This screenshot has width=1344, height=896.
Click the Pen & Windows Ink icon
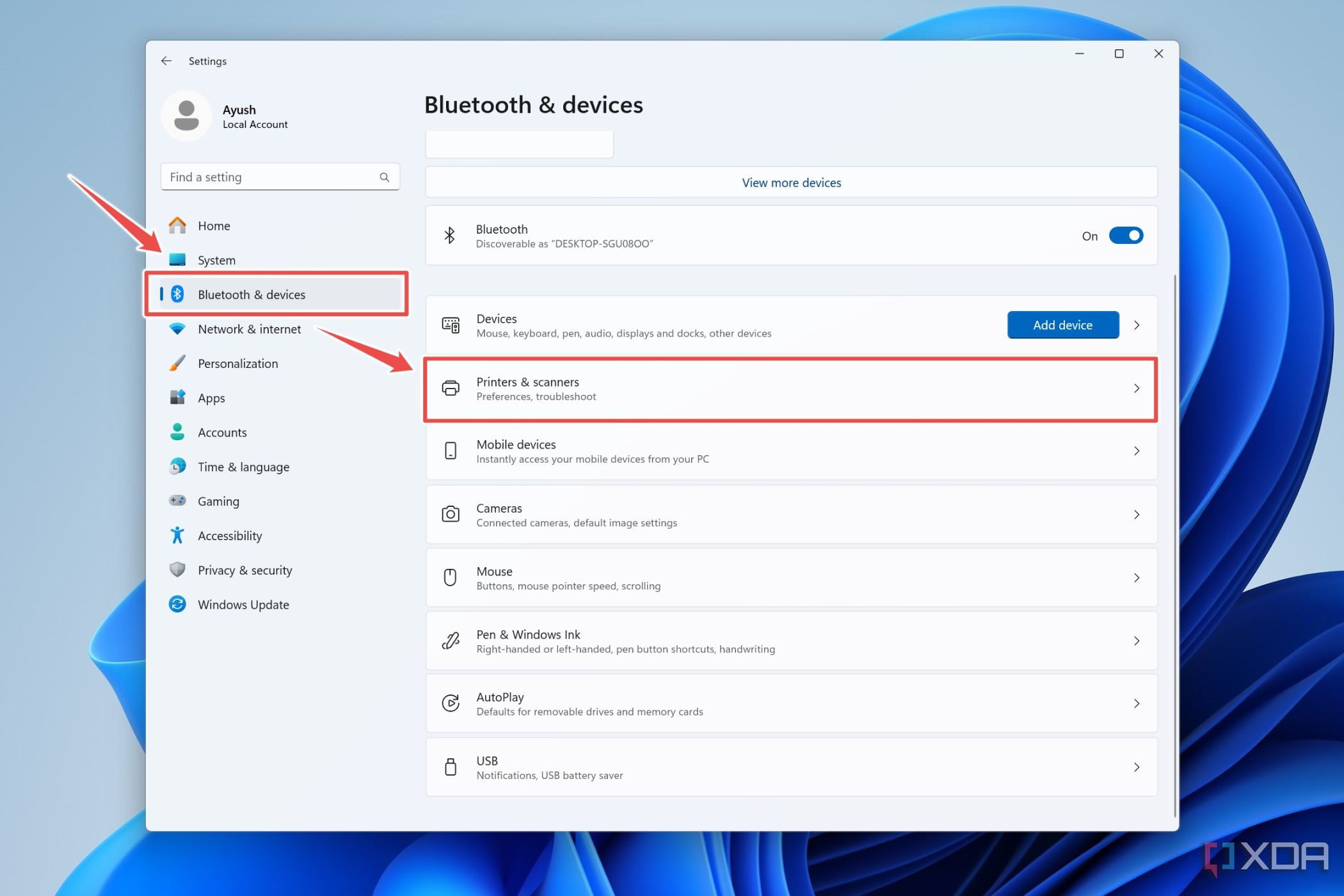point(451,641)
